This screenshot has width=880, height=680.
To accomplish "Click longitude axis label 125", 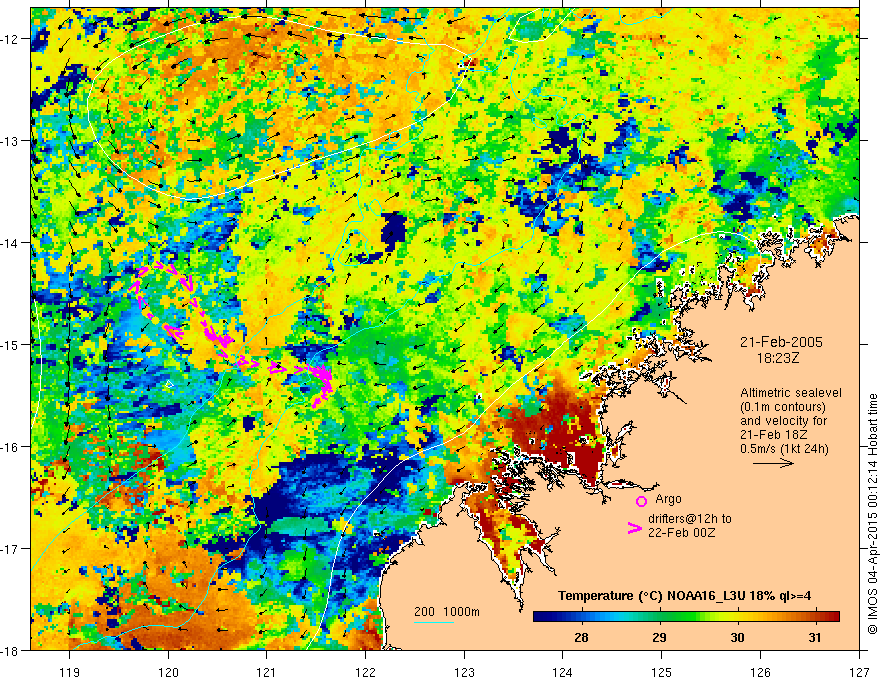I will (x=662, y=672).
